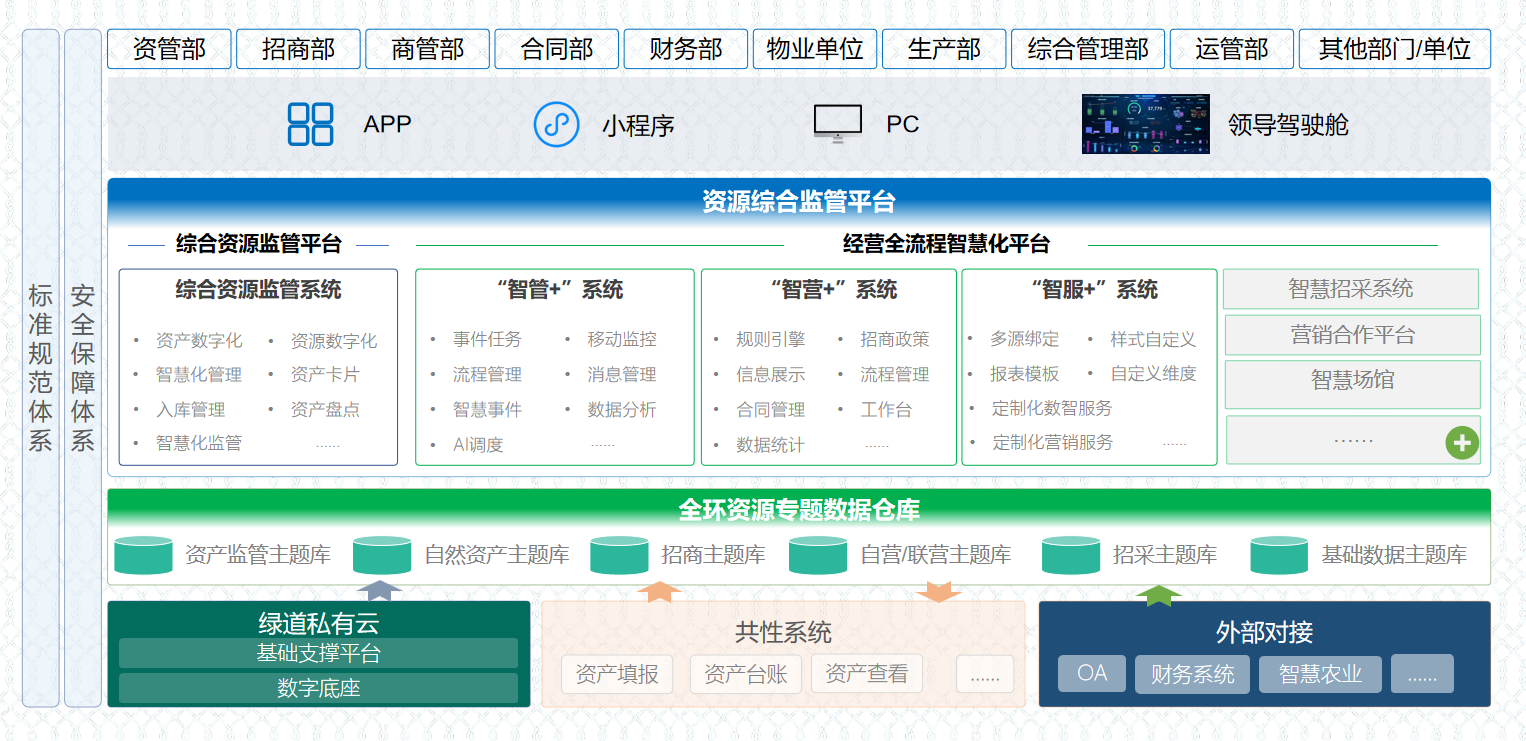1526x741 pixels.
Task: Click the 标准规范体系 vertical side panel
Action: [x=40, y=368]
